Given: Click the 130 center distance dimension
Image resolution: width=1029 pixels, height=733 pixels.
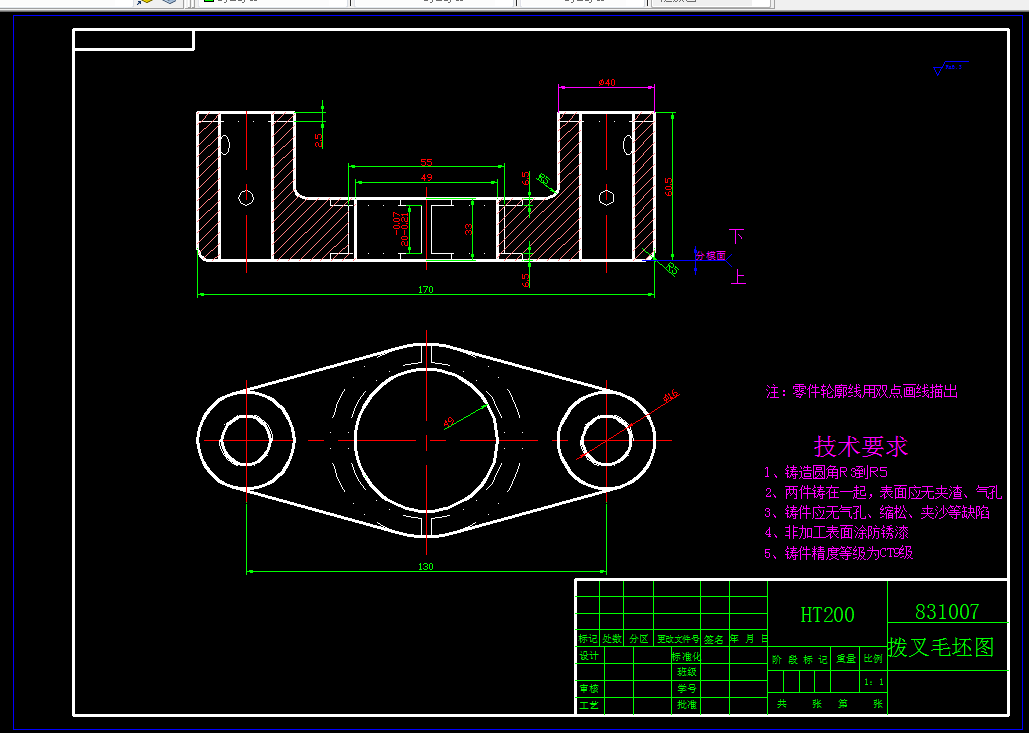Looking at the screenshot, I should (426, 566).
